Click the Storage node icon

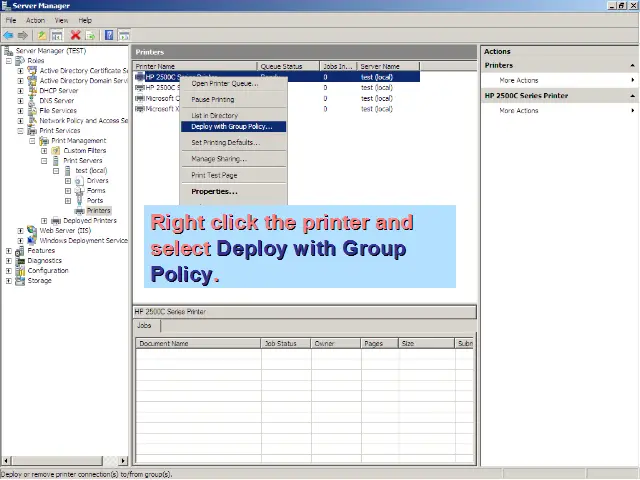point(20,281)
